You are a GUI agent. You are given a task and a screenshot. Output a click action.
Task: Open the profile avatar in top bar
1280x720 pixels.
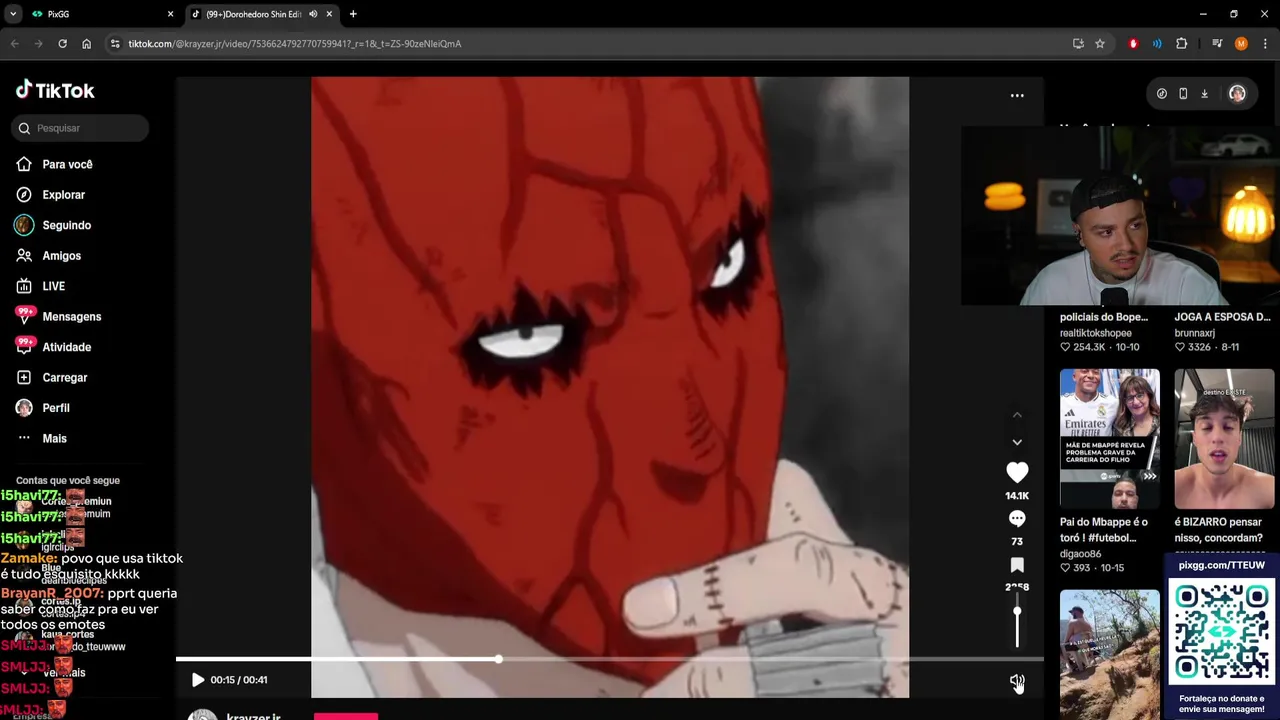(1237, 94)
